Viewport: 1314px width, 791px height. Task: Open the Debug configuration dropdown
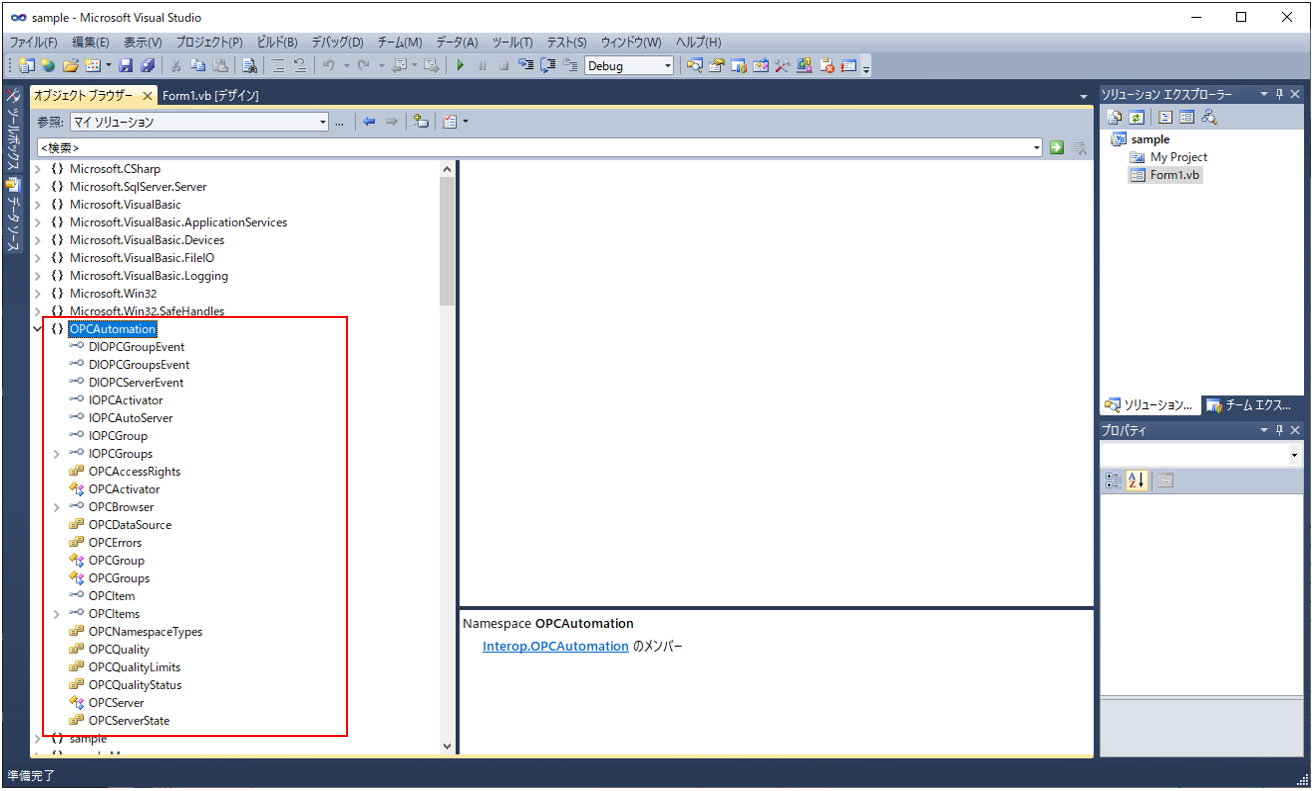[666, 66]
